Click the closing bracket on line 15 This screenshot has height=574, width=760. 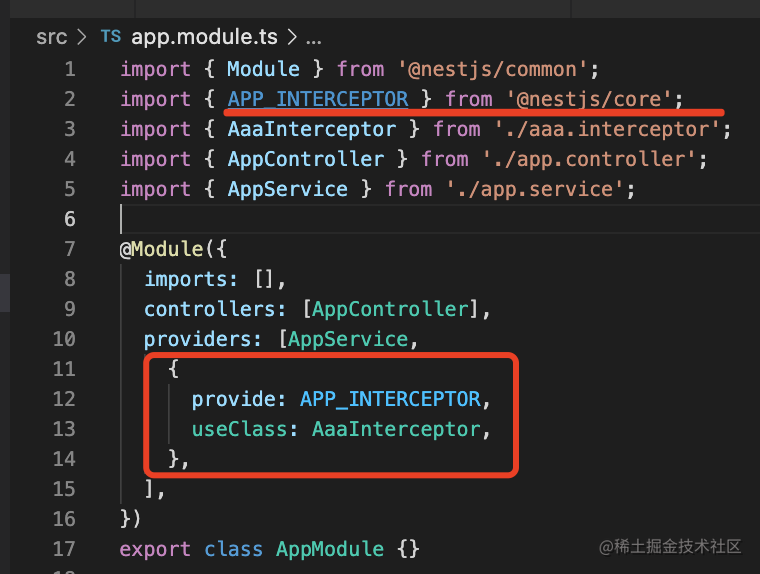click(x=150, y=488)
